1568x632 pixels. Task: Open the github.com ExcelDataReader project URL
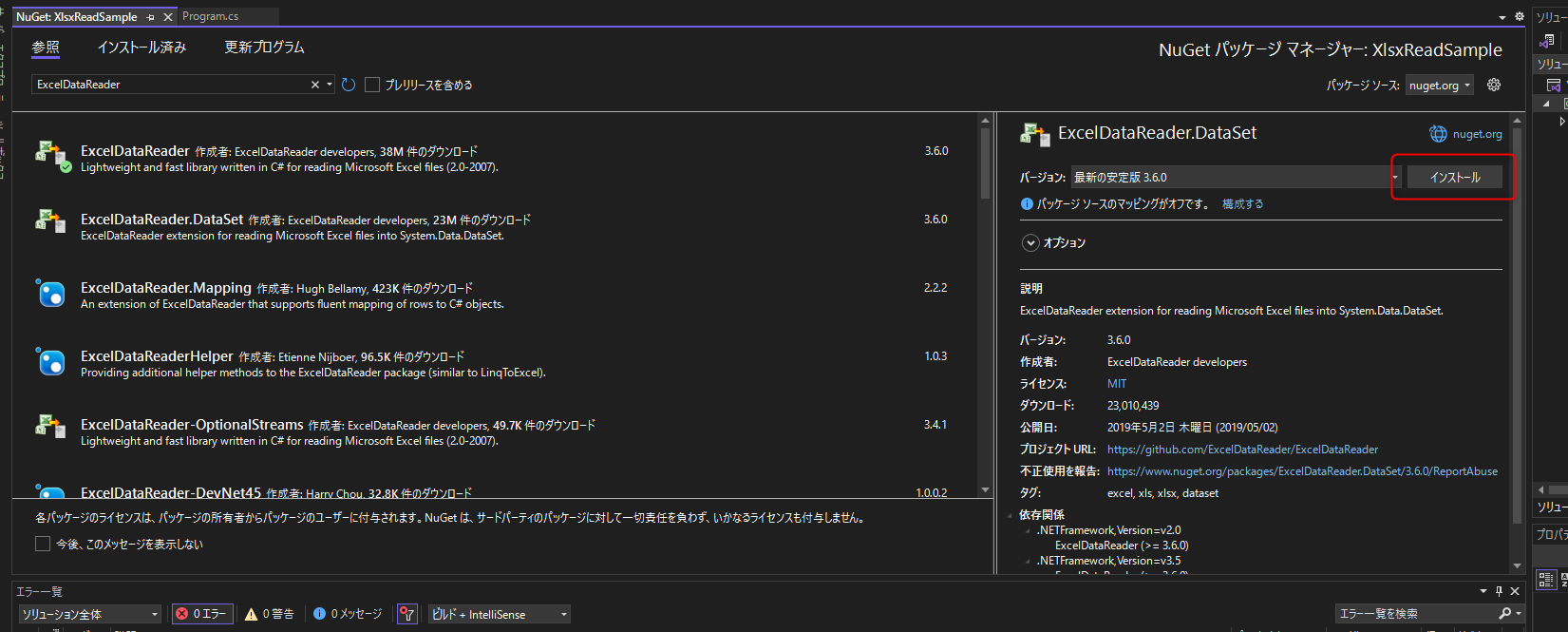tap(1242, 450)
